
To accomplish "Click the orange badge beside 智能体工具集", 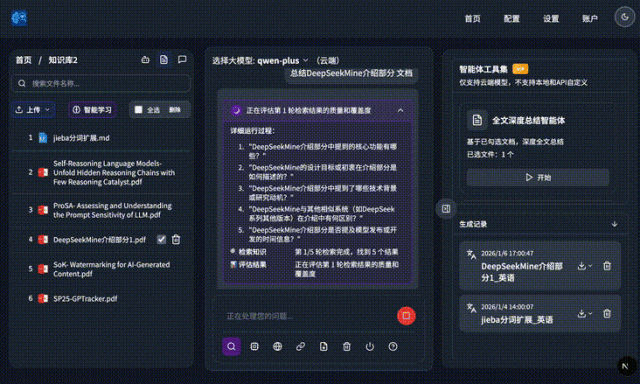I will click(x=520, y=69).
